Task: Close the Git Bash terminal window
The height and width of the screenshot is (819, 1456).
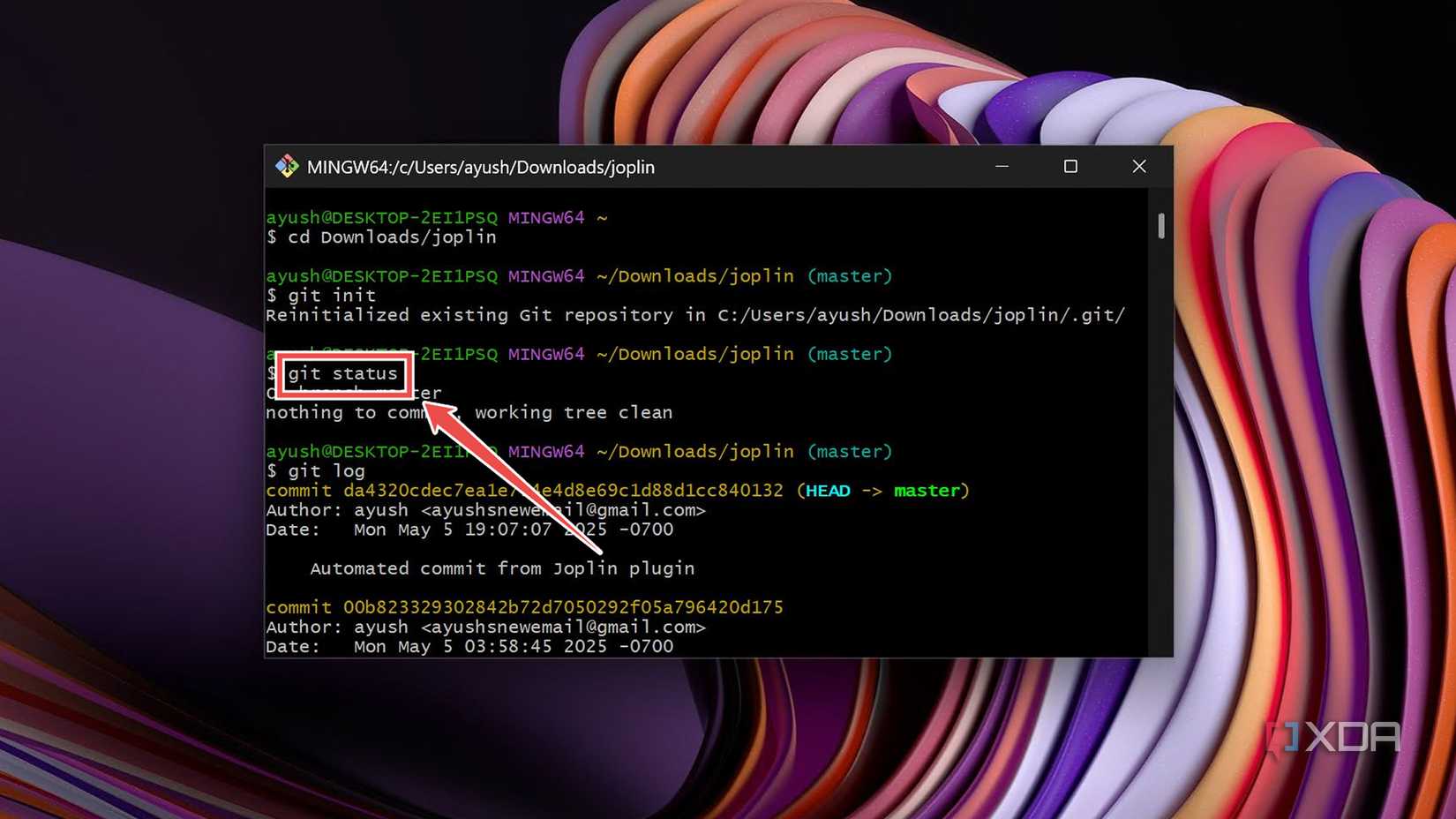Action: [x=1139, y=166]
